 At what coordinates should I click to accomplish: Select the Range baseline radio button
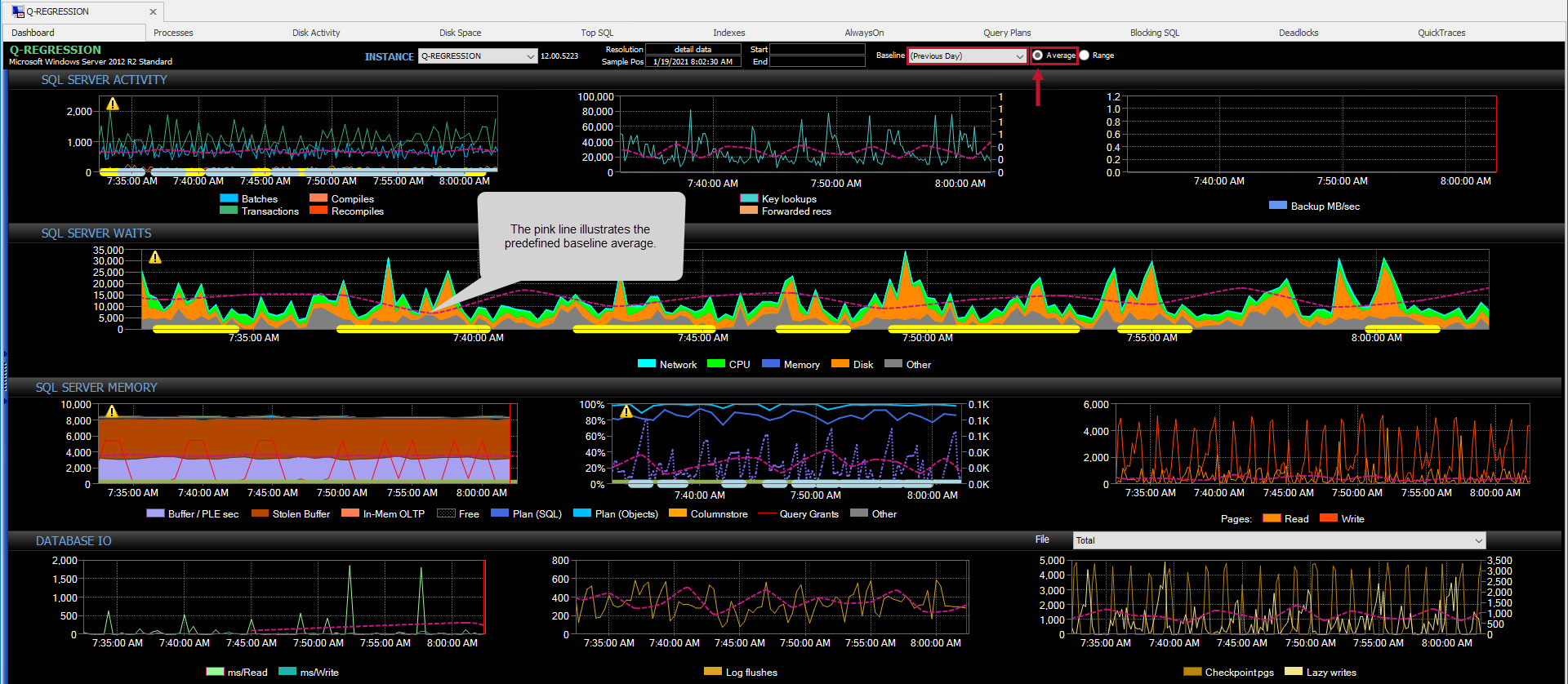pyautogui.click(x=1085, y=56)
